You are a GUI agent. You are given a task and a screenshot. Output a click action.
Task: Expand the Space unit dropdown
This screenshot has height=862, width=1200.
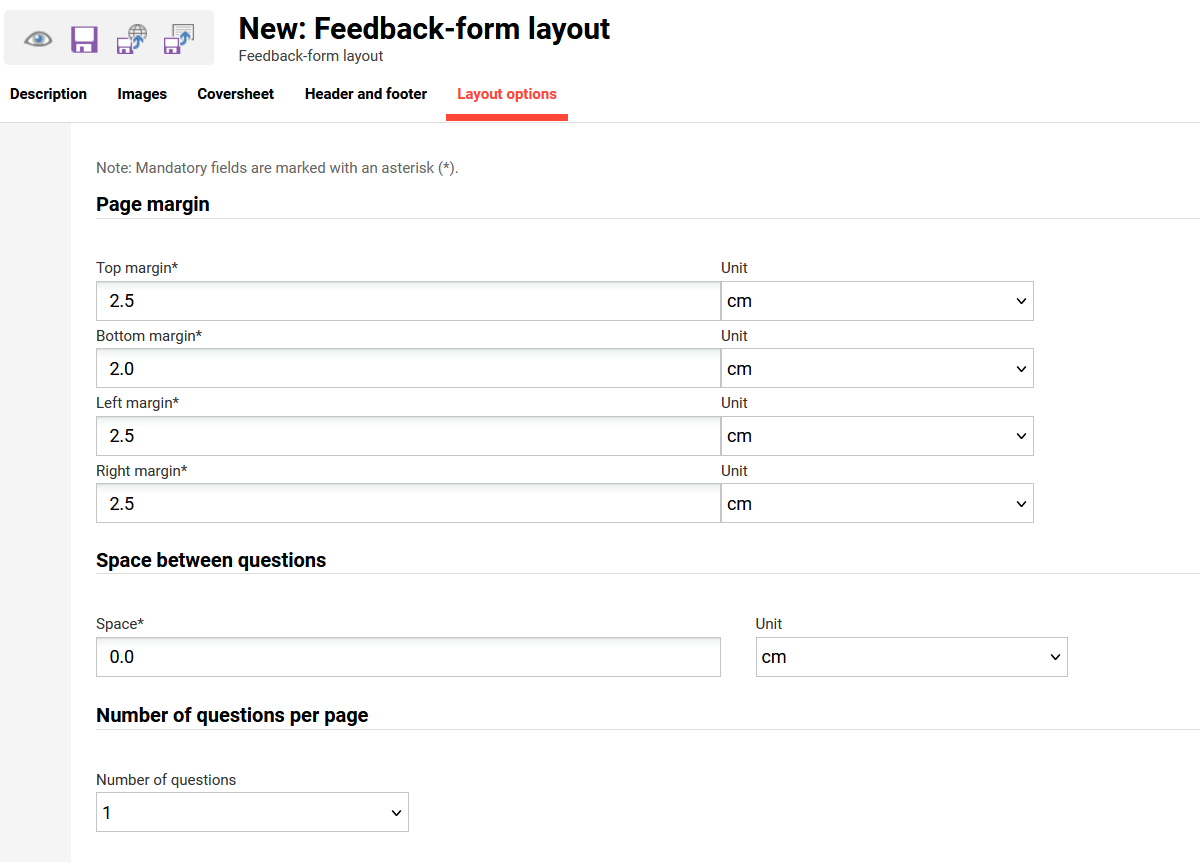tap(911, 657)
